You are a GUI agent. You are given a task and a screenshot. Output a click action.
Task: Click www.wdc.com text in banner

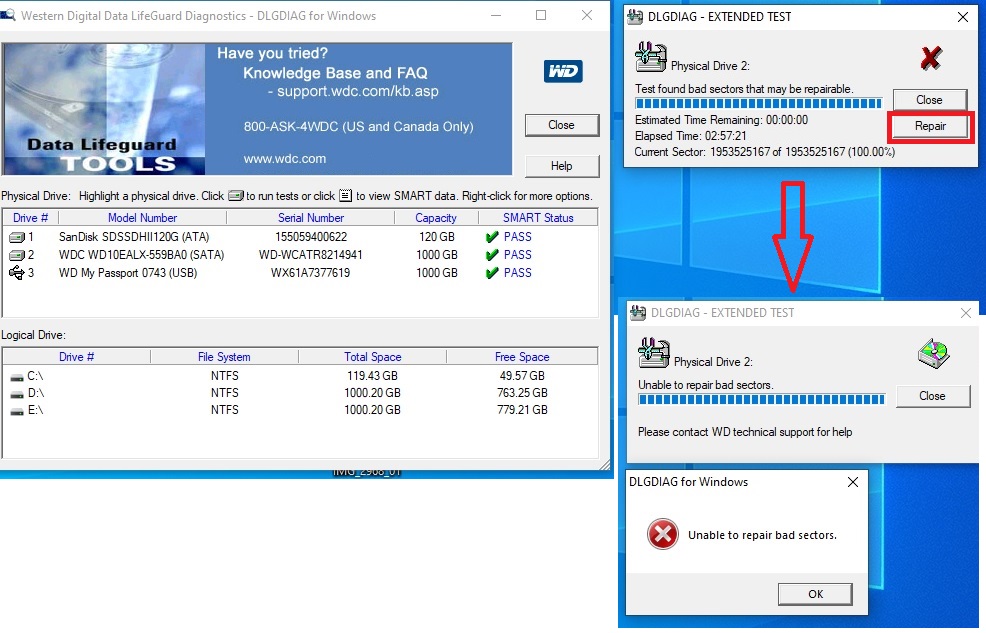(x=285, y=159)
